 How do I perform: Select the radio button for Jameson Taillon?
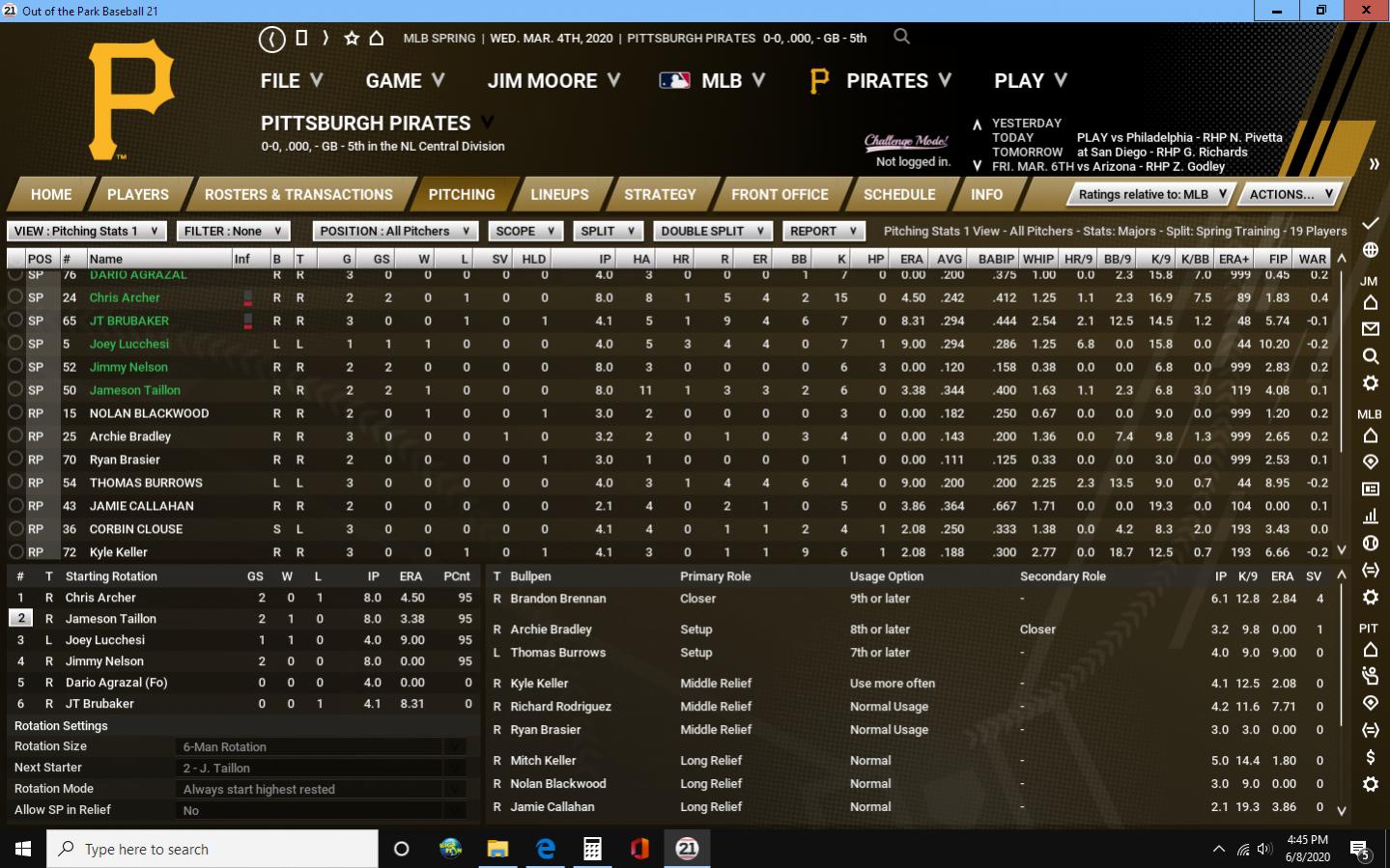point(15,390)
